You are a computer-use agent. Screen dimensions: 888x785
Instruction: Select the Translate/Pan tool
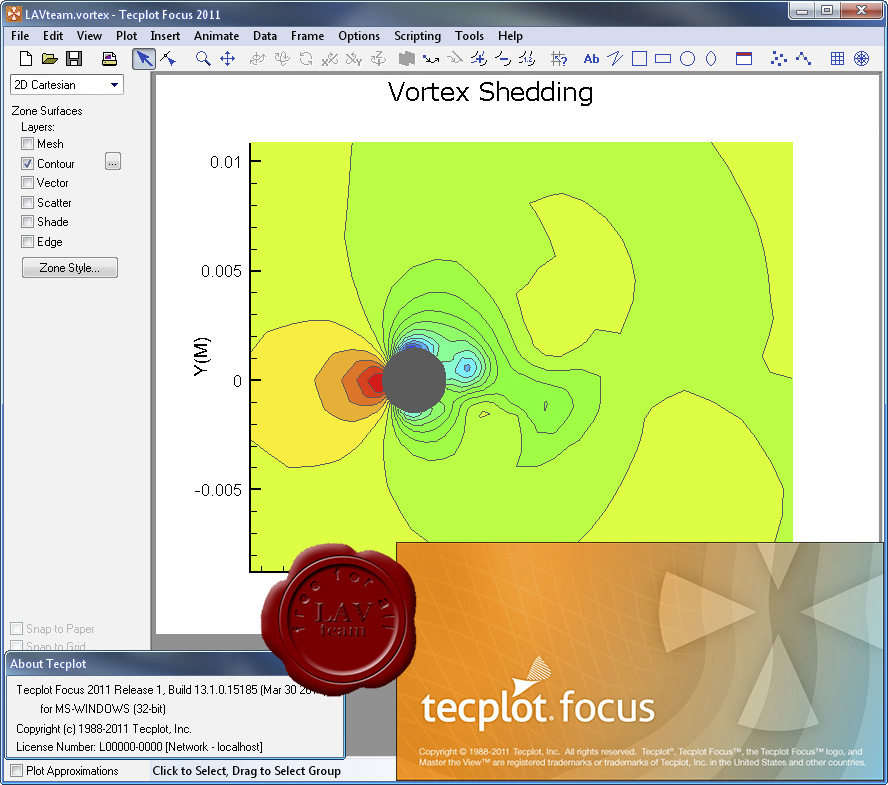click(x=227, y=58)
